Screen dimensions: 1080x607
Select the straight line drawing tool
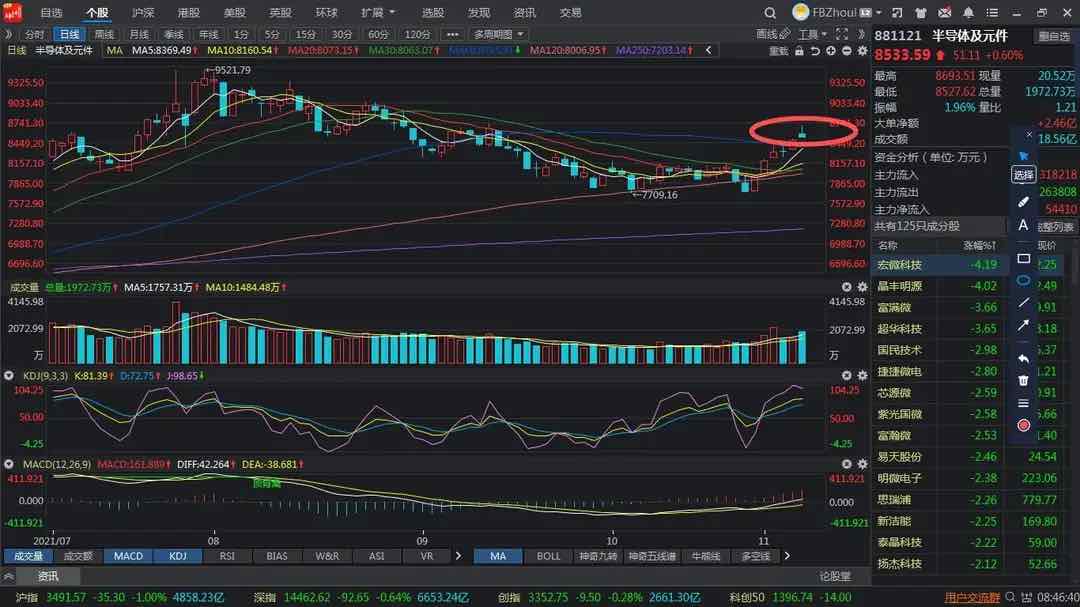(1024, 302)
